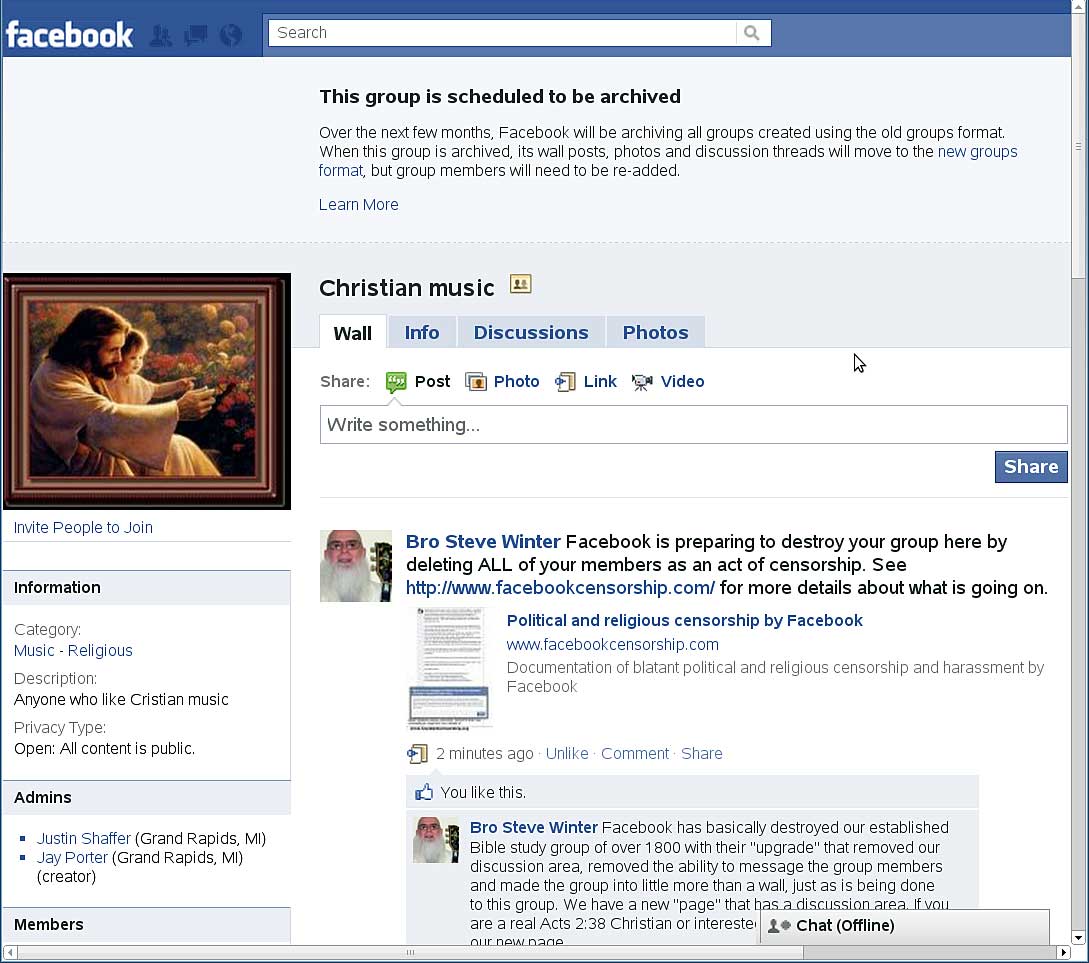Open the Religious category link

click(x=100, y=651)
